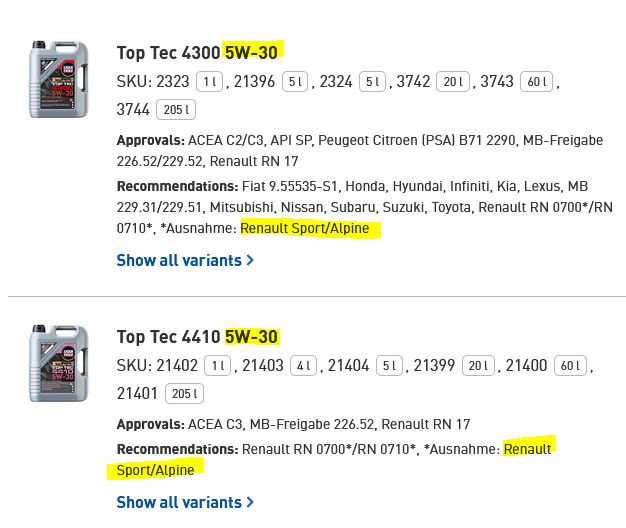Open the Top Tec 4300 5W-30 product title
626x528 pixels.
tap(199, 52)
